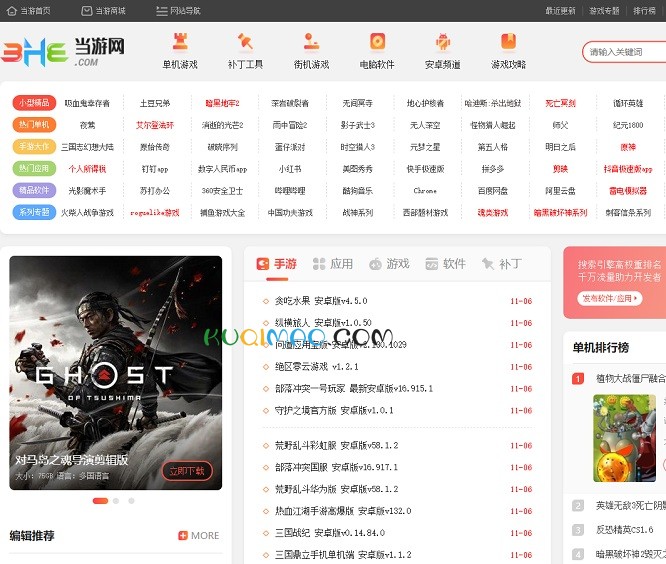
Task: Select the 系列专题 category label
Action: [x=34, y=212]
